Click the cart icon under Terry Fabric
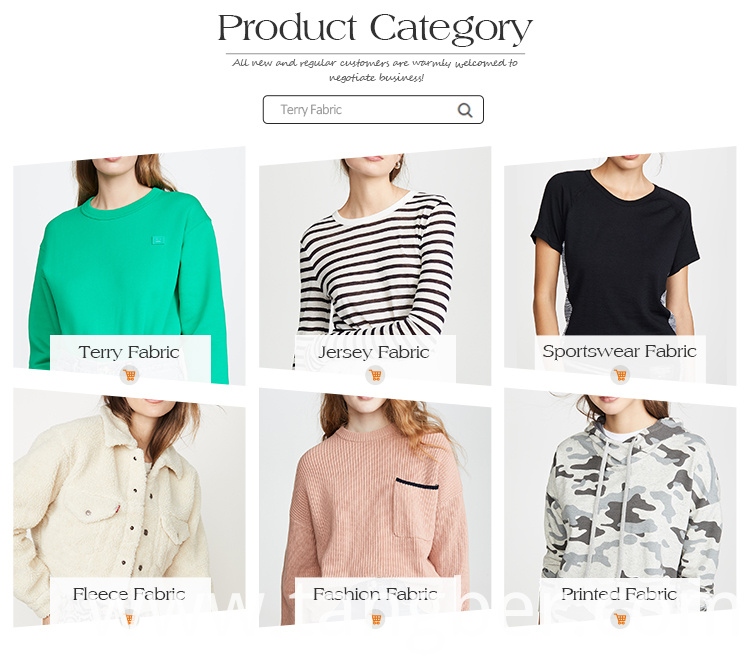750x666 pixels. [130, 374]
